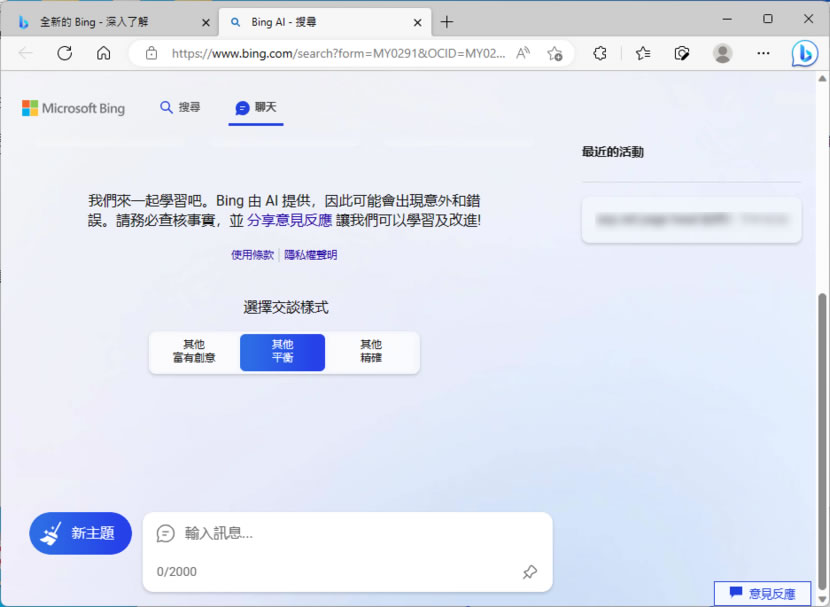
Task: Open the Collections icon
Action: 682,53
